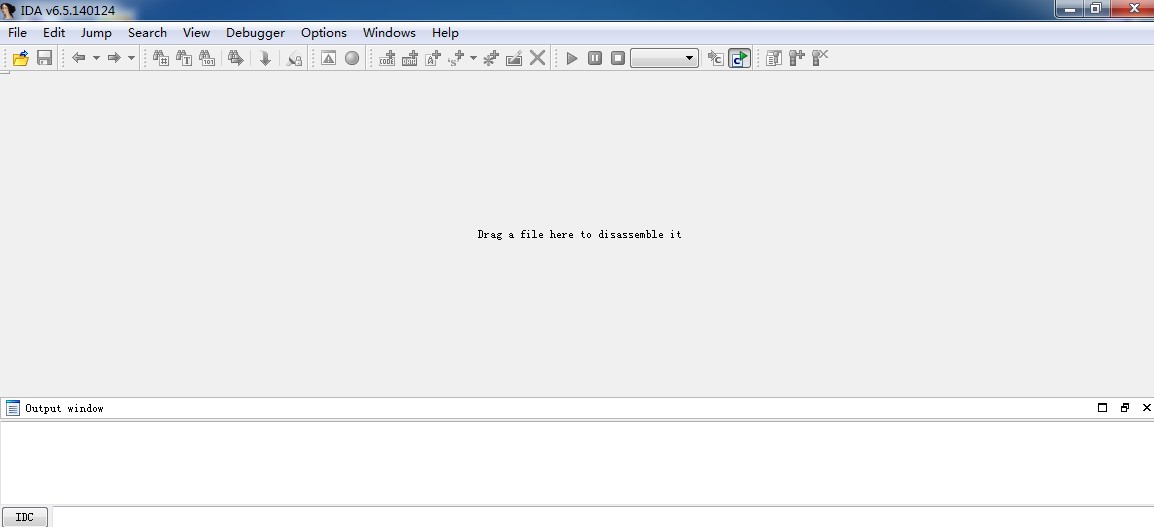1154x527 pixels.
Task: Click the save floppy disk icon
Action: (44, 58)
